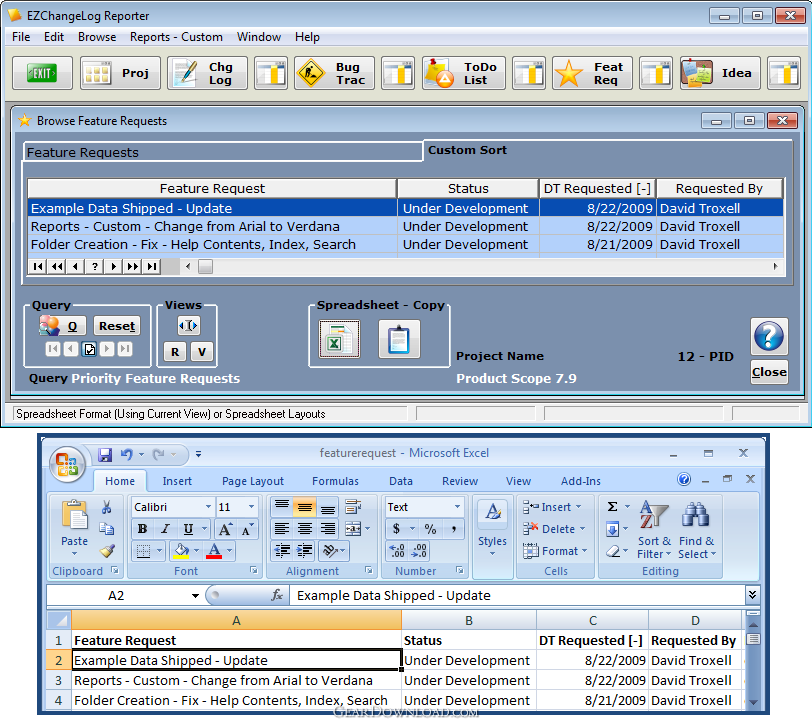Expand the Text number format dropdown
Viewport: 812px width, 720px height.
pyautogui.click(x=457, y=507)
